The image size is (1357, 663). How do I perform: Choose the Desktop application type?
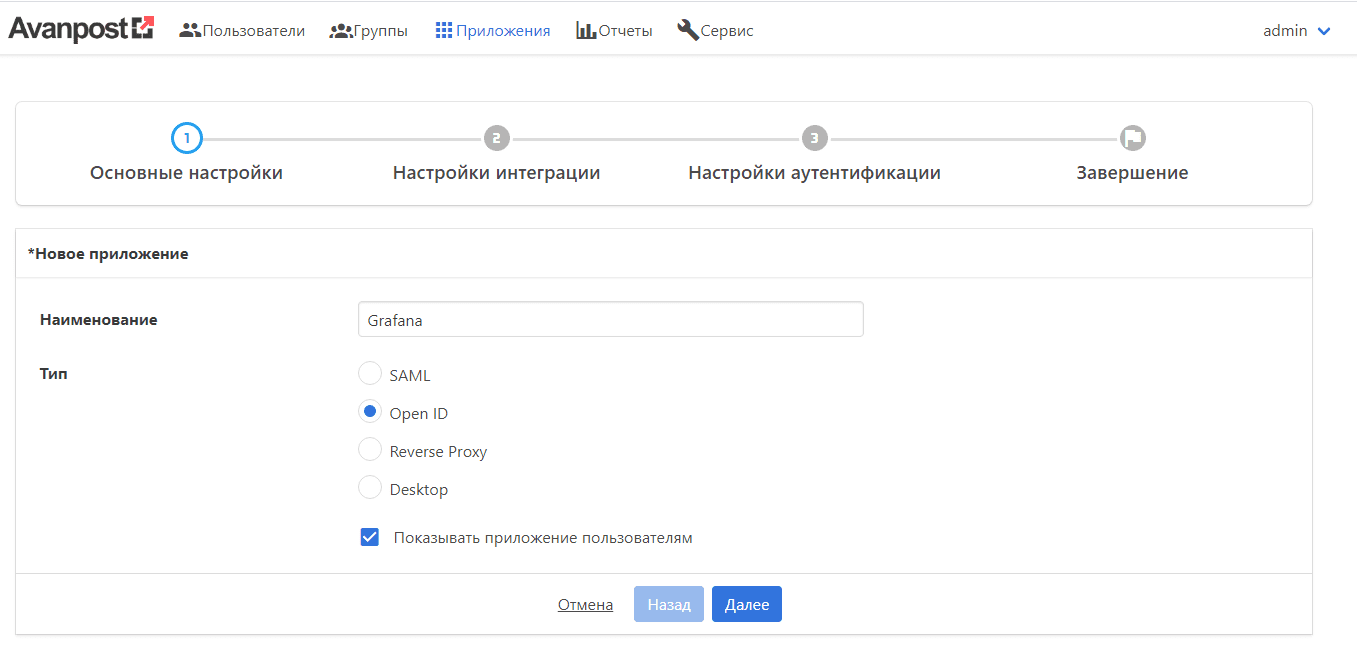point(370,488)
